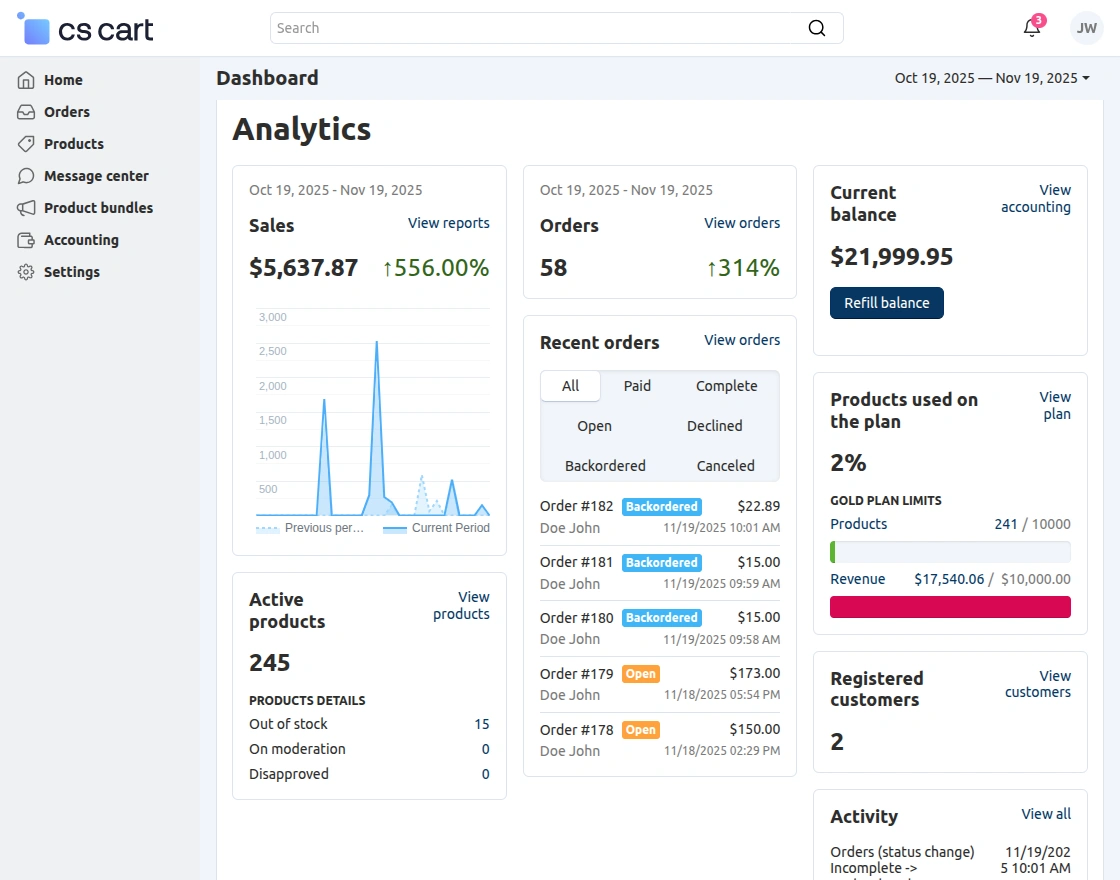
Task: Focus the Search input field
Action: tap(540, 28)
